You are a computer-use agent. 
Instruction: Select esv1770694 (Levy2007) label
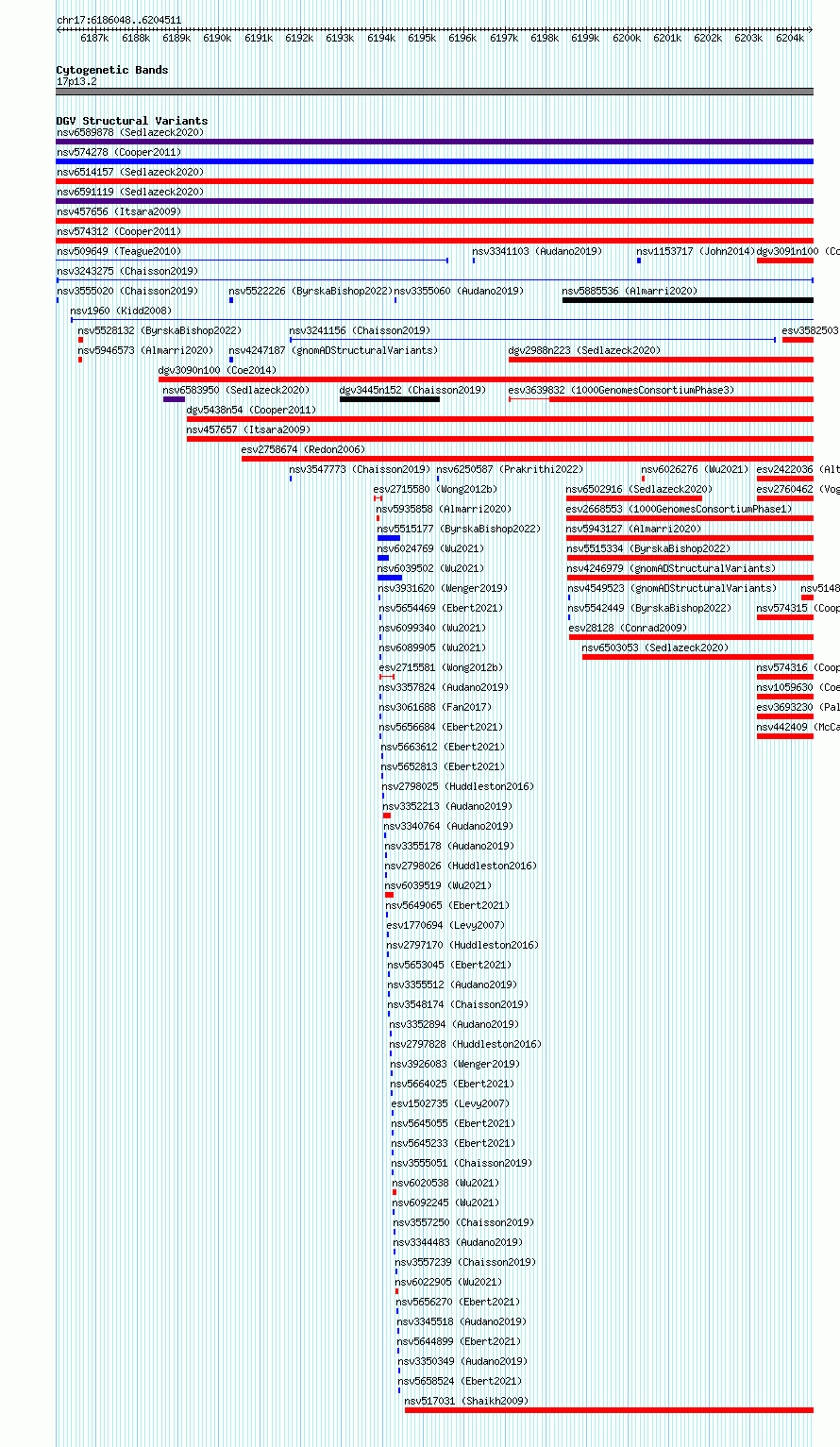(445, 926)
